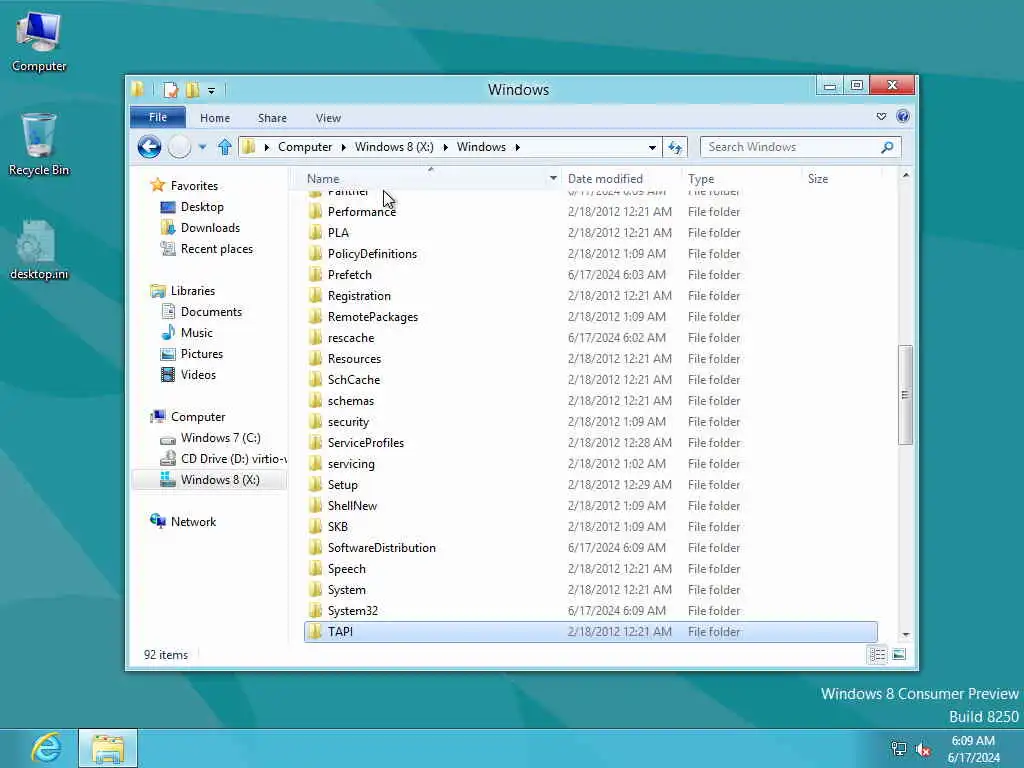Open address bar history dropdown
The image size is (1024, 768).
tap(652, 148)
